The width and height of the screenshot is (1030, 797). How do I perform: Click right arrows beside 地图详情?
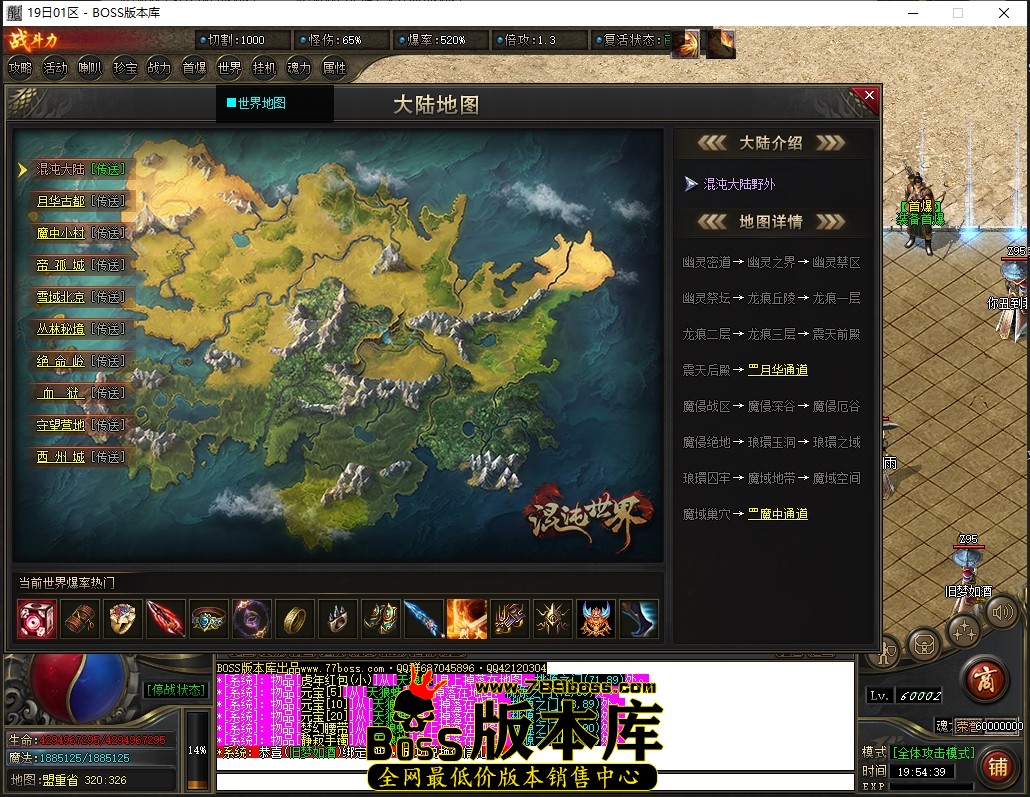830,221
